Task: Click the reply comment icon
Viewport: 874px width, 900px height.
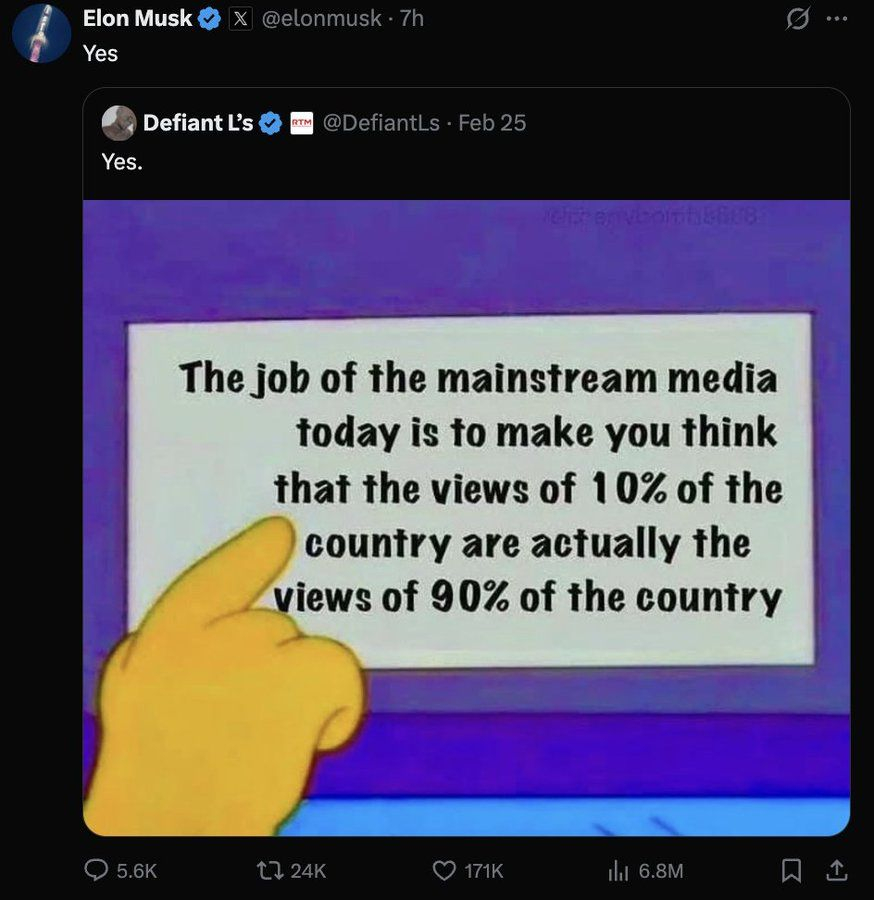Action: [x=97, y=870]
